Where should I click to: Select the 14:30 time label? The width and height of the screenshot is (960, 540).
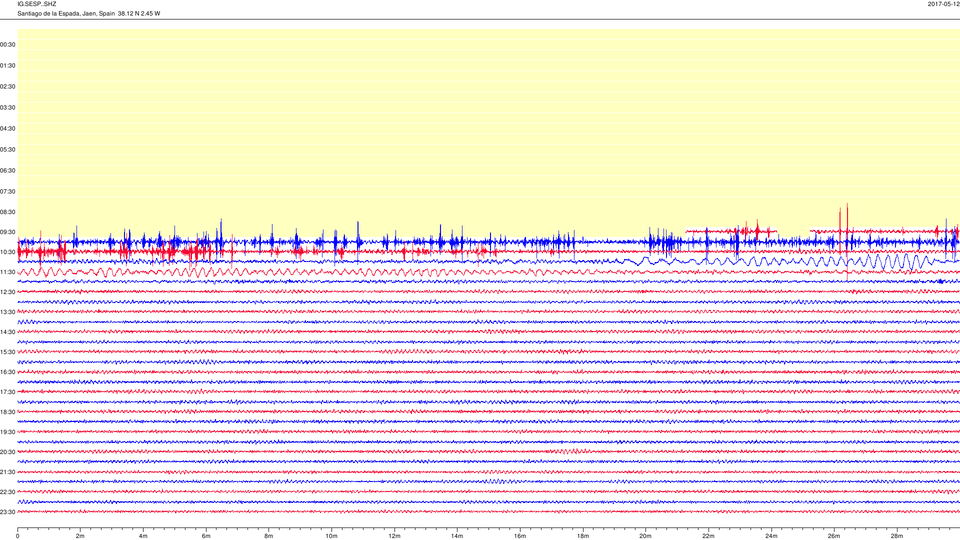pos(8,332)
